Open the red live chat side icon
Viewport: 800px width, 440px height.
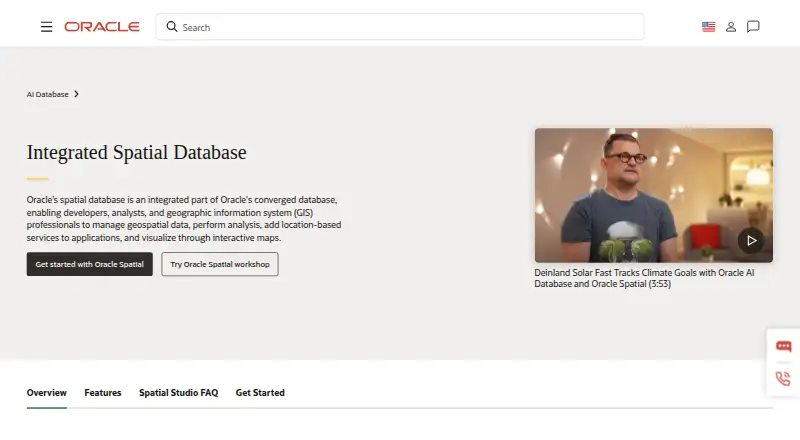pyautogui.click(x=784, y=347)
